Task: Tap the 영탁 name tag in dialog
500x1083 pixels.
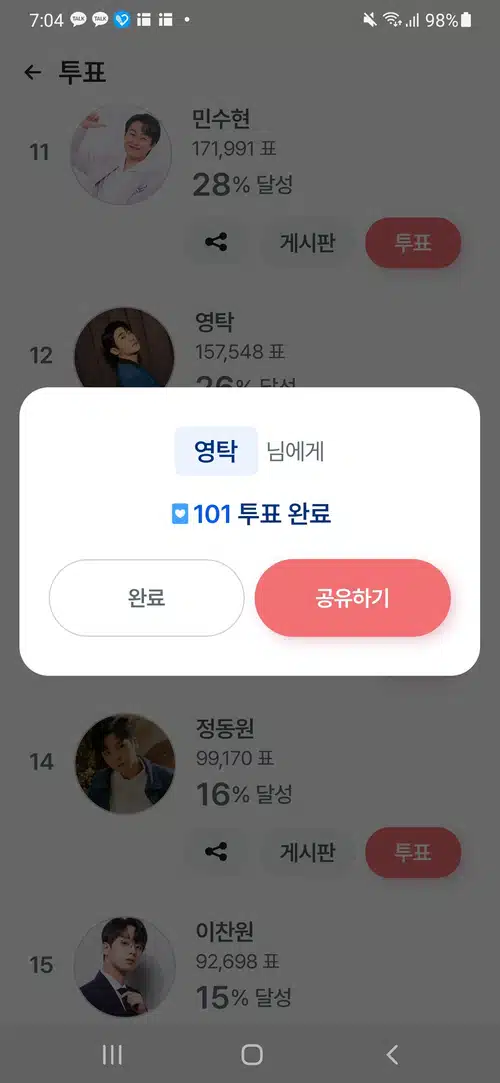Action: tap(216, 452)
